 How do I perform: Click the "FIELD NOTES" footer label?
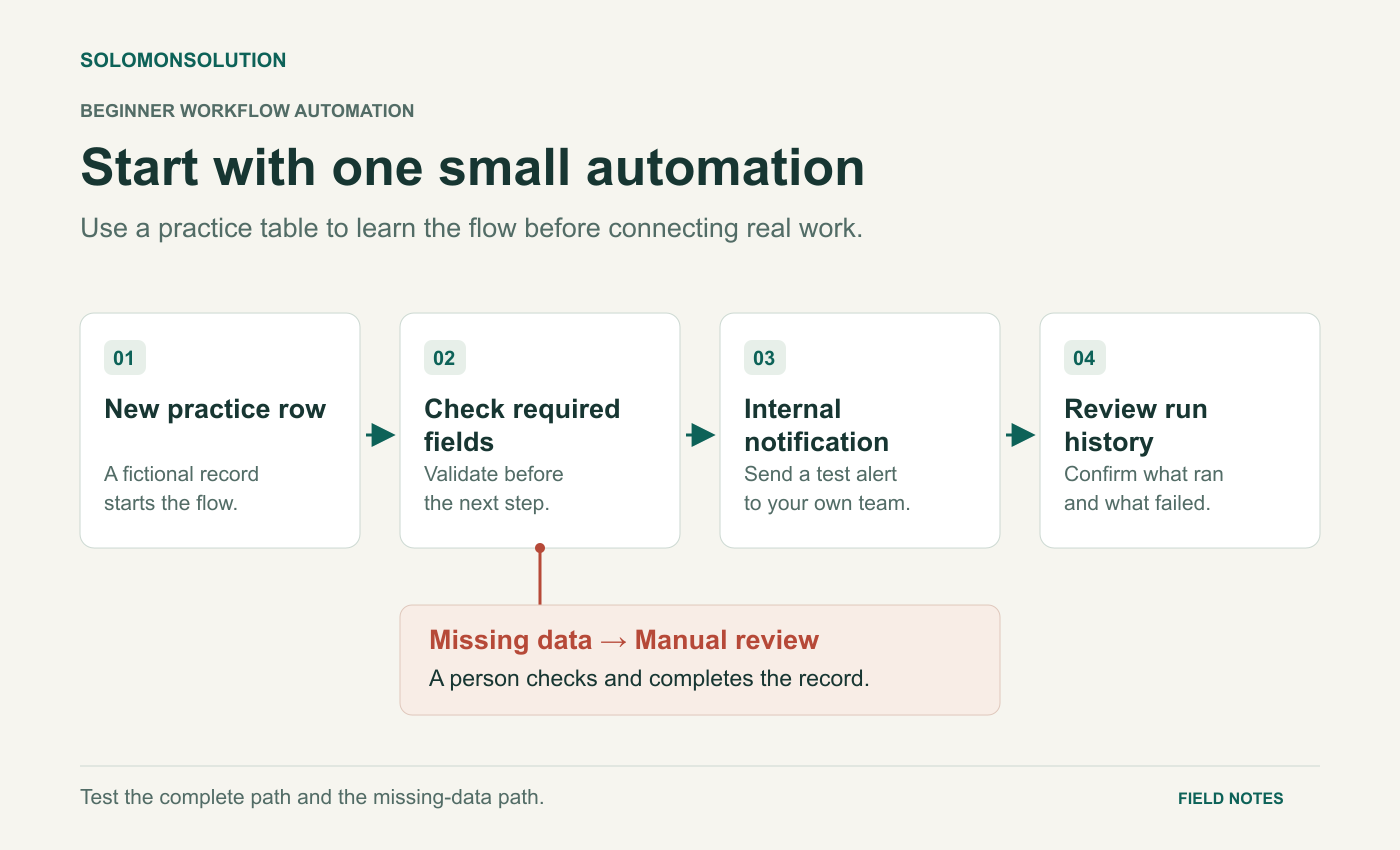(x=1231, y=799)
